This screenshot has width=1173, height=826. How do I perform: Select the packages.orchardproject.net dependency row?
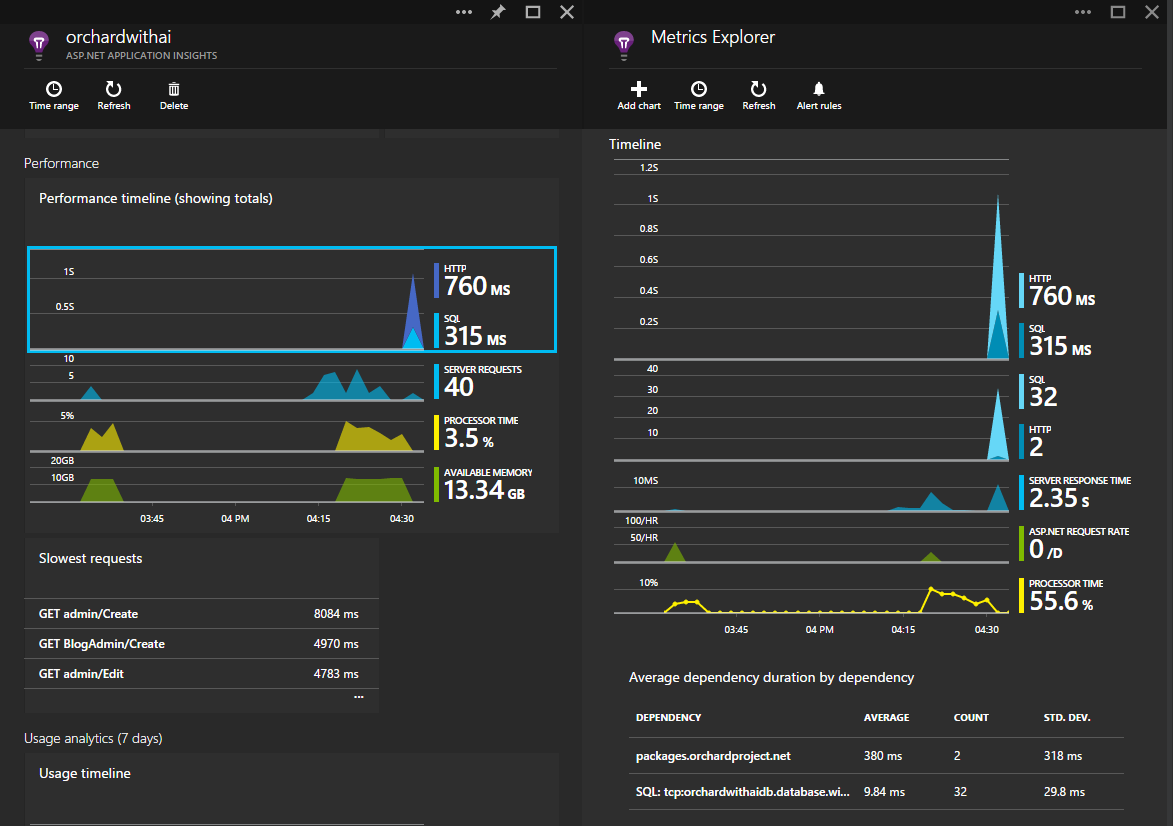(x=876, y=756)
